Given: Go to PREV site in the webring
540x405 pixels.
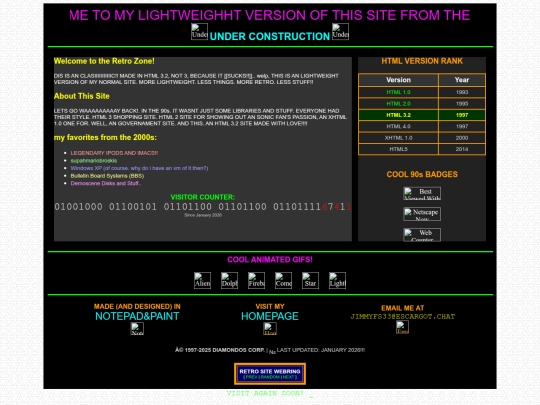Looking at the screenshot, I should [x=252, y=377].
